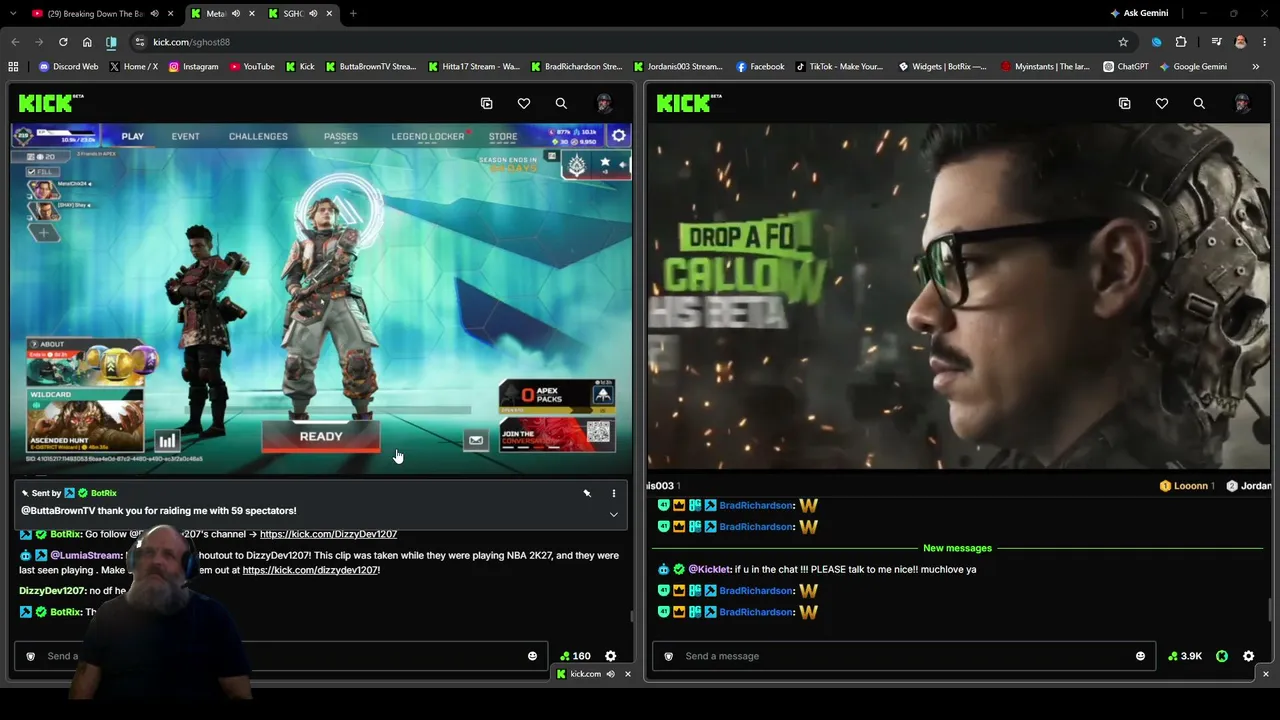This screenshot has width=1280, height=720.
Task: Open search in left Kick window
Action: (561, 103)
